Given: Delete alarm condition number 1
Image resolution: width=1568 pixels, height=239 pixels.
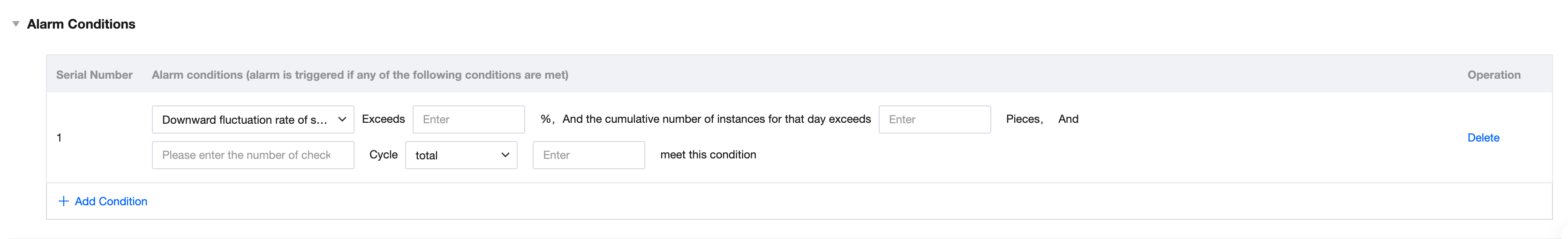Looking at the screenshot, I should pos(1483,137).
